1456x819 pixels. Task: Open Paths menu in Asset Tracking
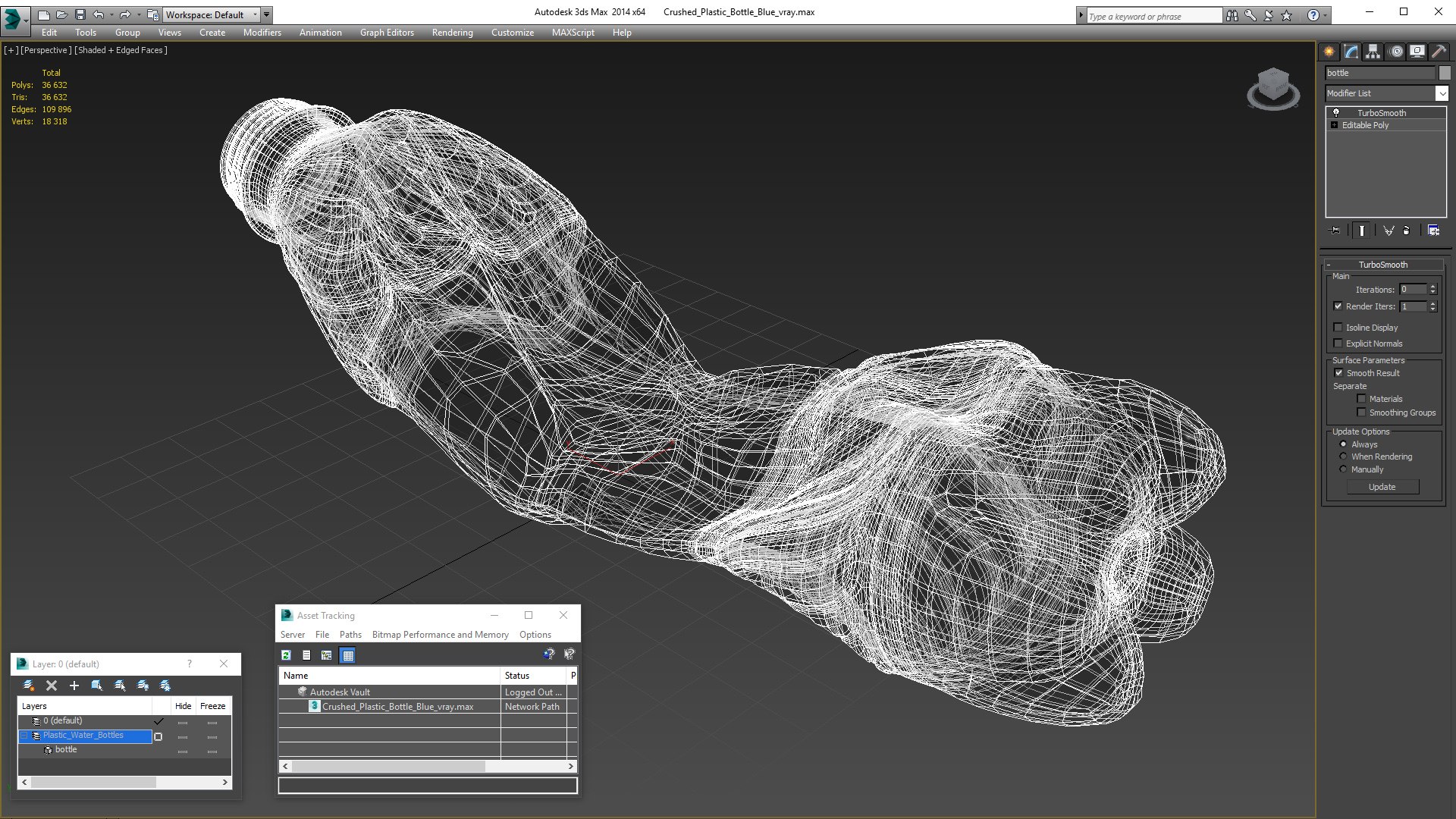click(350, 635)
